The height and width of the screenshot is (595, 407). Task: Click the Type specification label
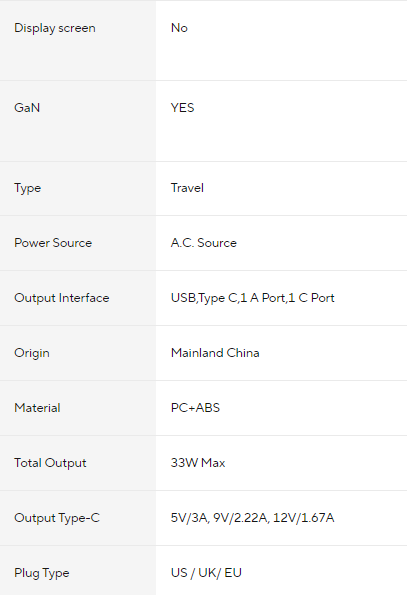click(27, 188)
